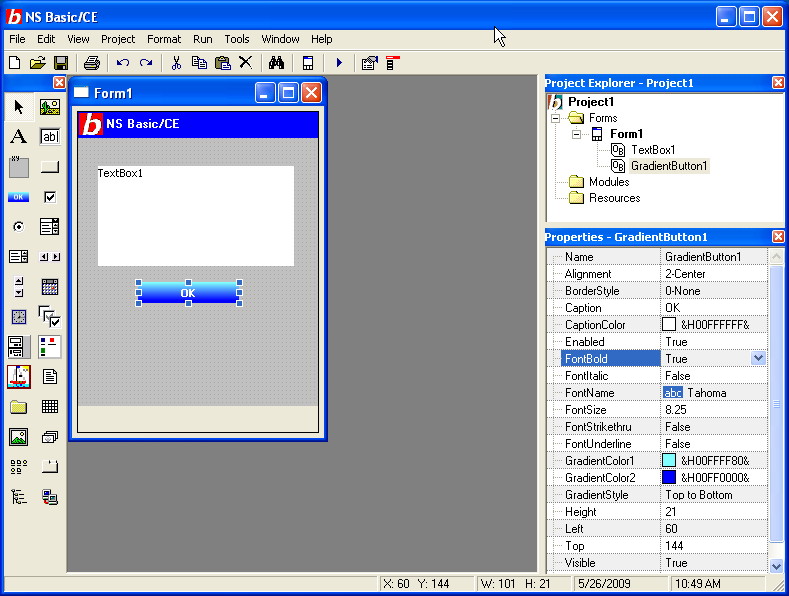Image resolution: width=789 pixels, height=596 pixels.
Task: Select the Grid tool in toolbox
Action: [49, 406]
